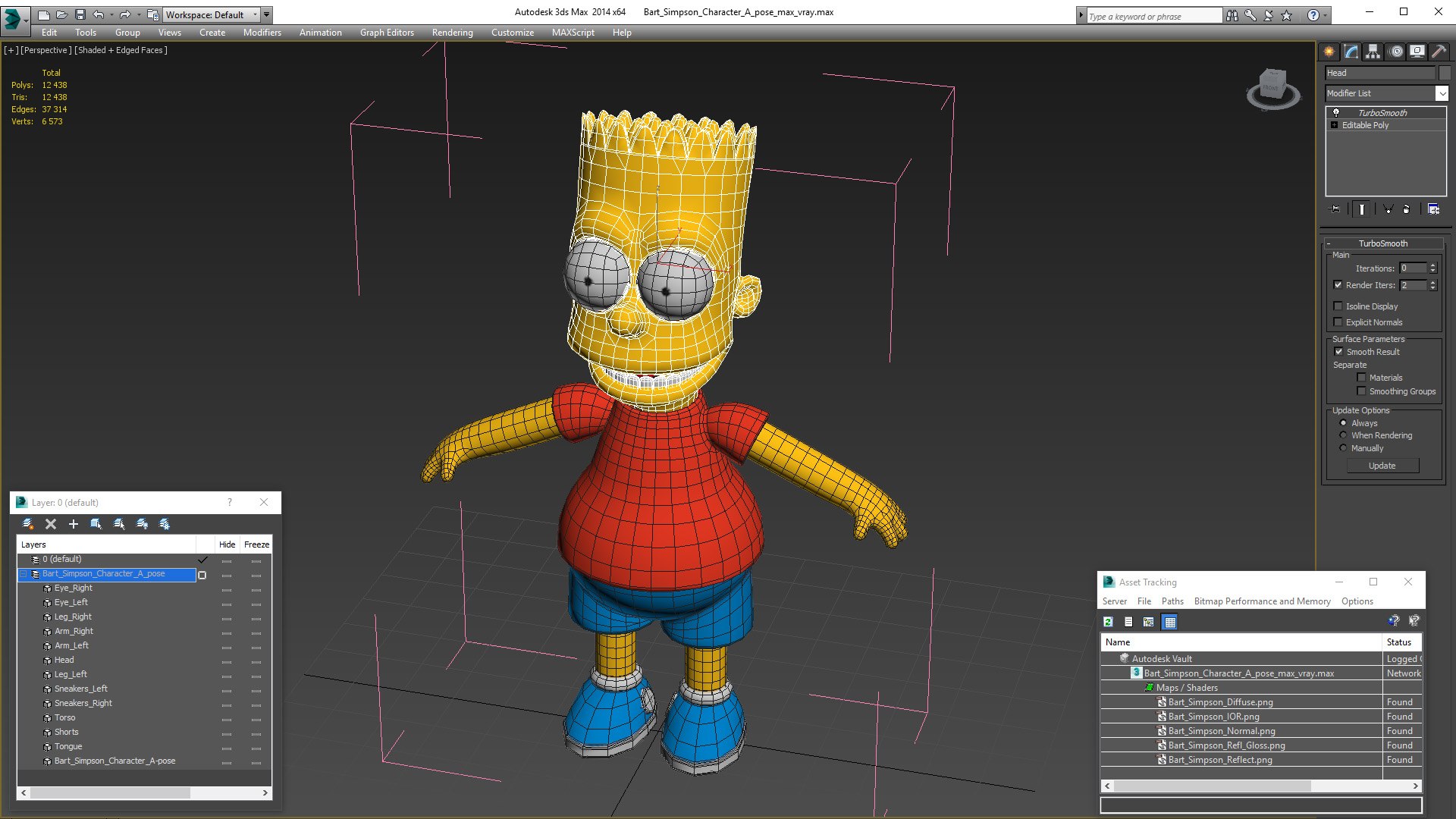Screen dimensions: 1456x819
Task: Click the Hide column header in Layers
Action: [x=227, y=544]
